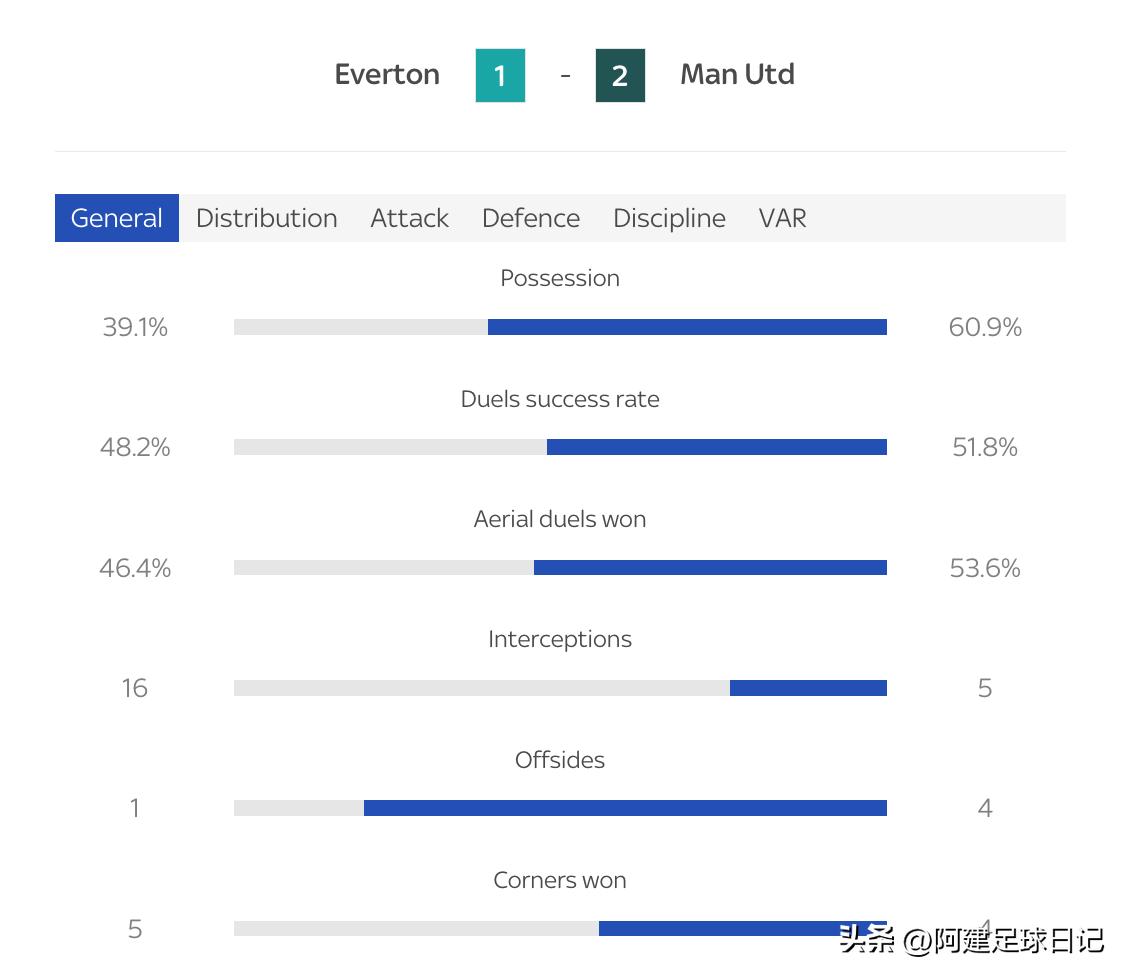This screenshot has height=980, width=1130.
Task: Click the 头条 @阿建足球日记 watermark
Action: pyautogui.click(x=971, y=940)
